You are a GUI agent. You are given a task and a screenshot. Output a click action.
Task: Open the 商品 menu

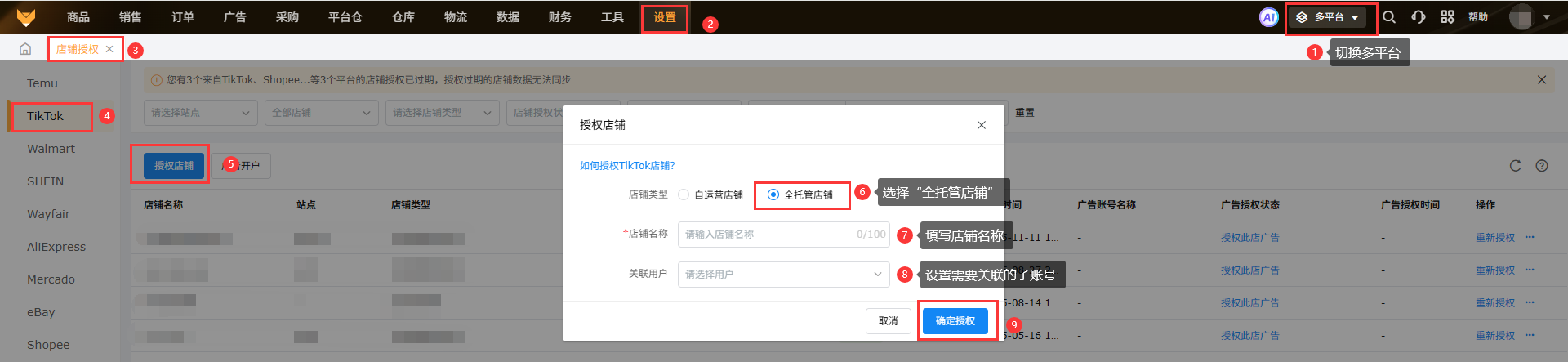(78, 17)
